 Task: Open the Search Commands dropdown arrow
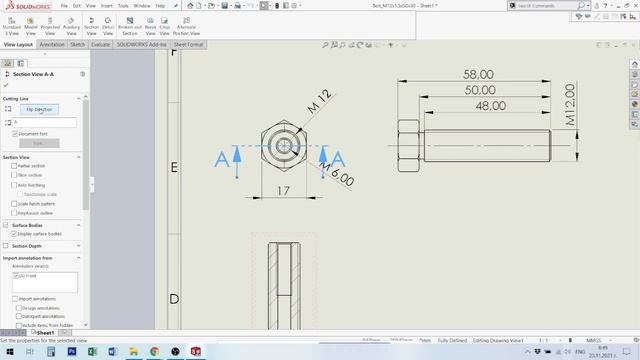(x=588, y=6)
